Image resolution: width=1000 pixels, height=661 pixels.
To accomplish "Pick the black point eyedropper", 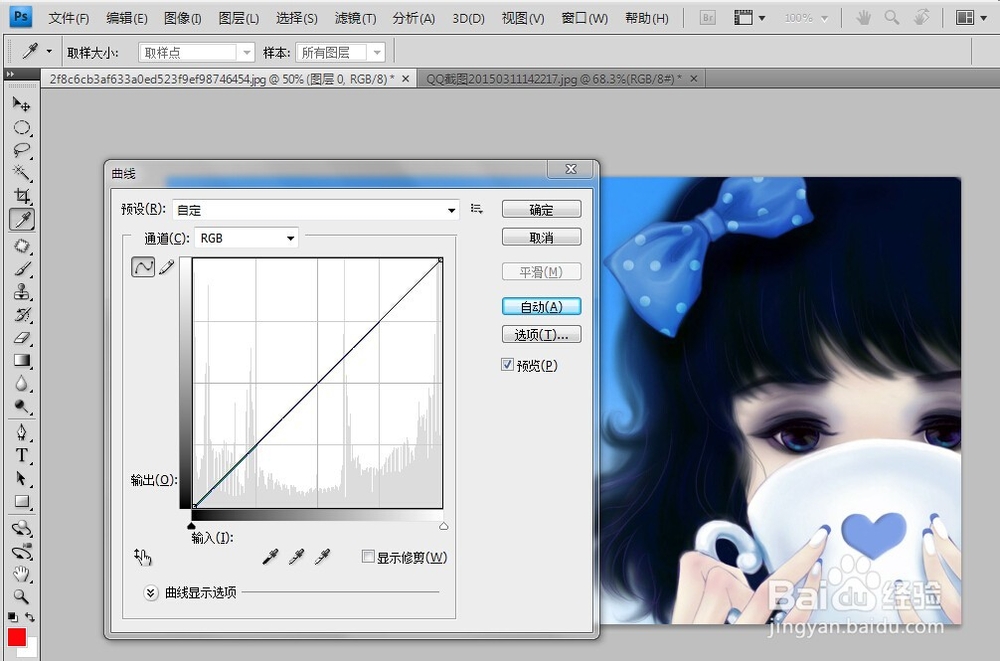I will tap(270, 557).
